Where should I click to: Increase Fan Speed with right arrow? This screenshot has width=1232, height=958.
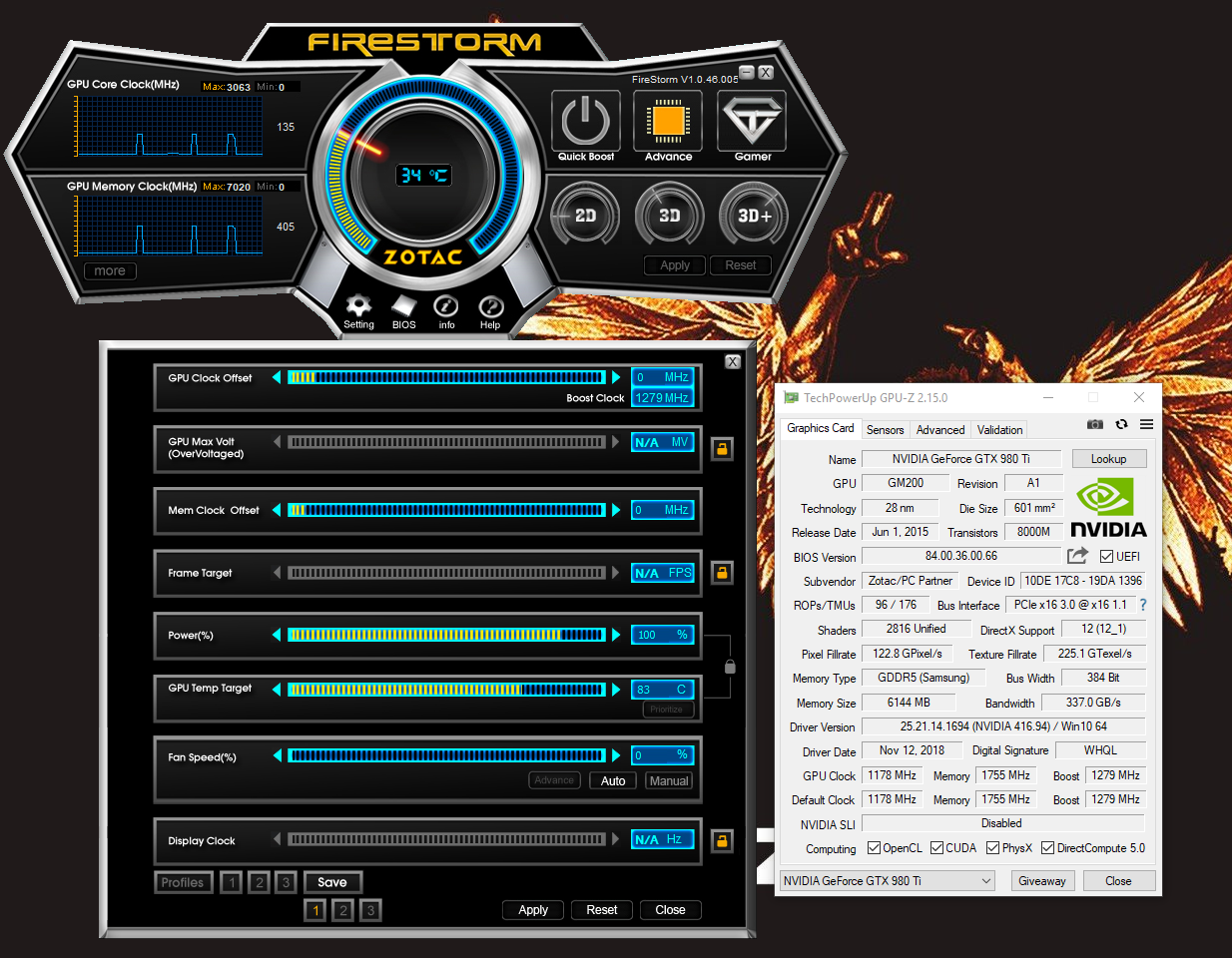click(616, 755)
